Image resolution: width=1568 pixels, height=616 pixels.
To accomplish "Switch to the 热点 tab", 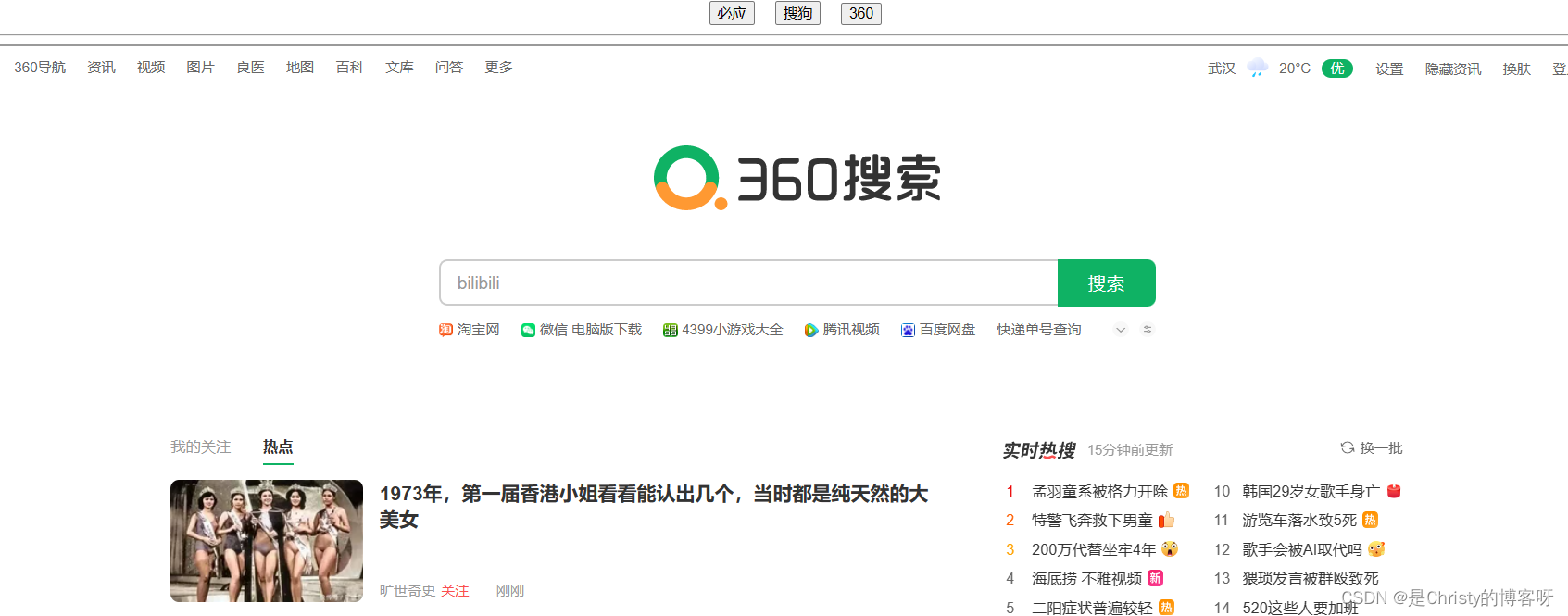I will 278,446.
